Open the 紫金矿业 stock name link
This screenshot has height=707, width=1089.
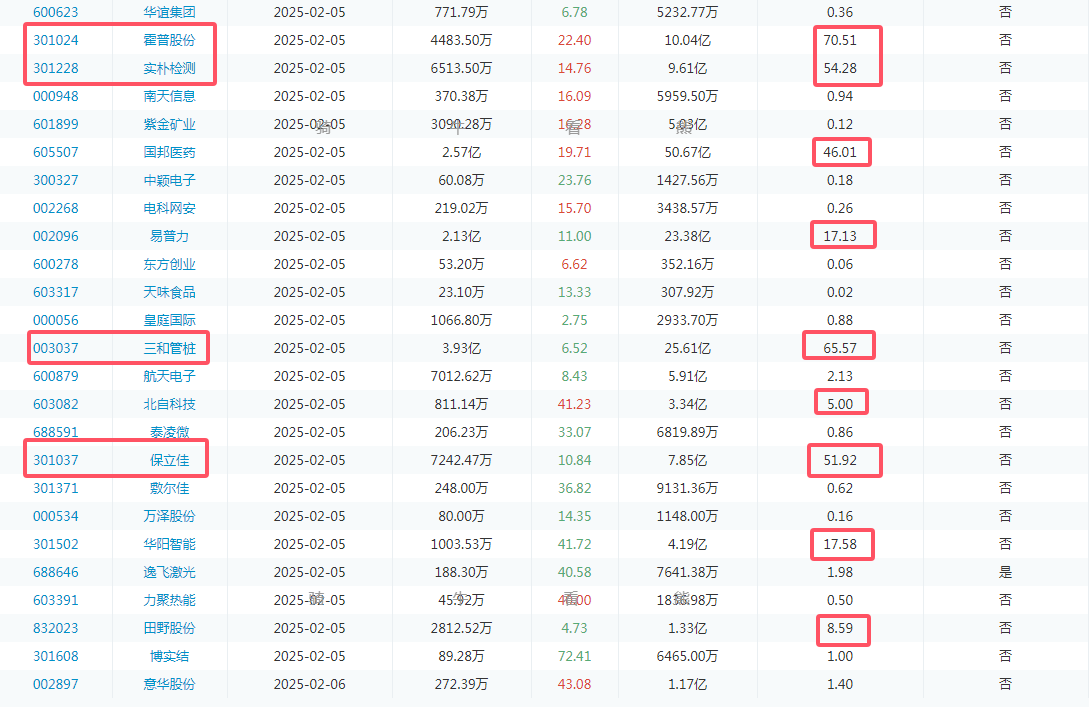169,124
